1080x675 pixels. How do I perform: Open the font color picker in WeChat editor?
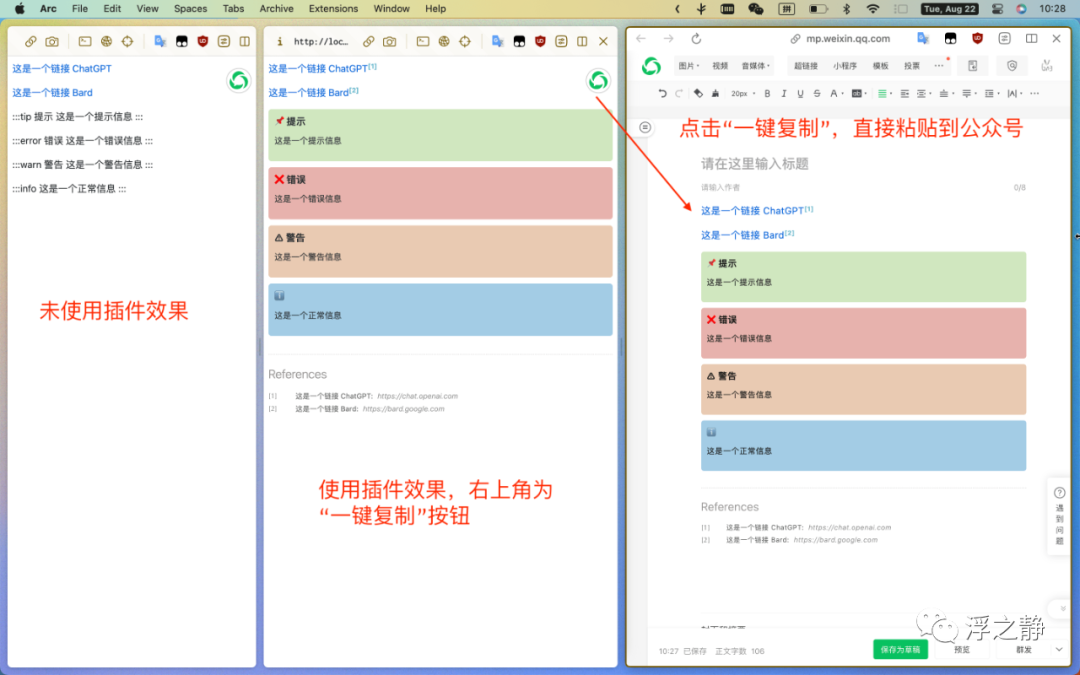tap(835, 94)
